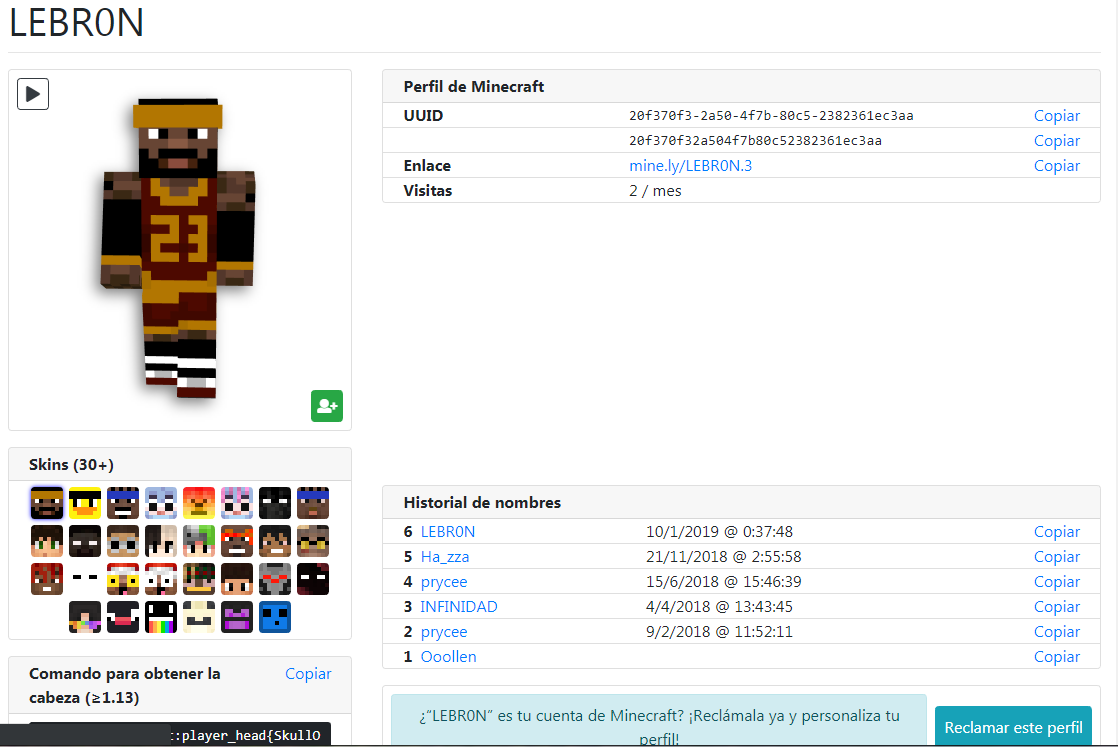
Task: Choose the orange flame lion face skin
Action: tap(199, 503)
